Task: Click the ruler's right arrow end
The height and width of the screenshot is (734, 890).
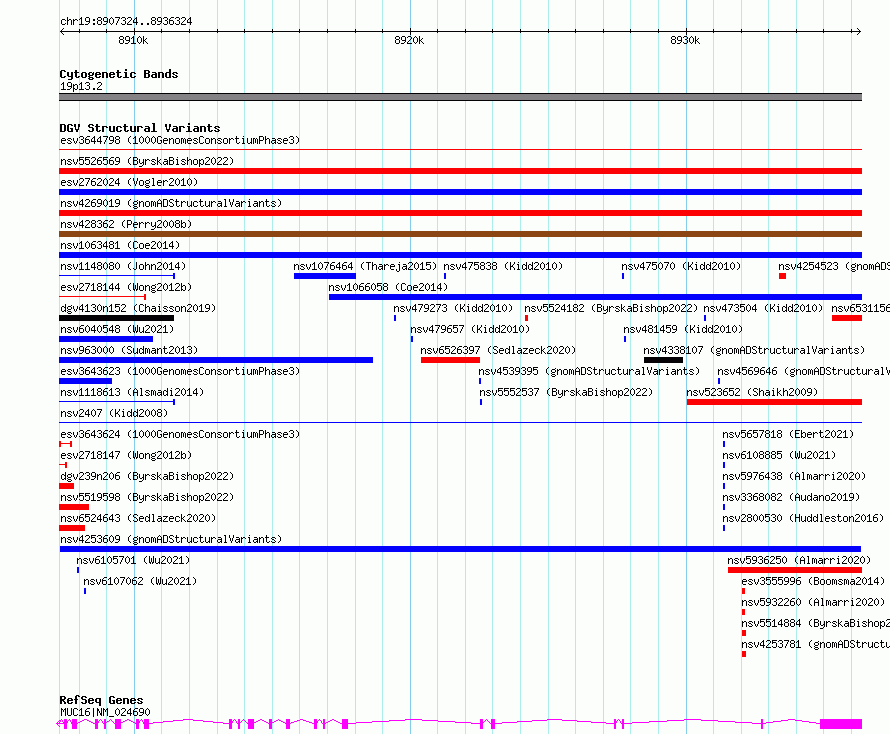Action: tap(859, 32)
